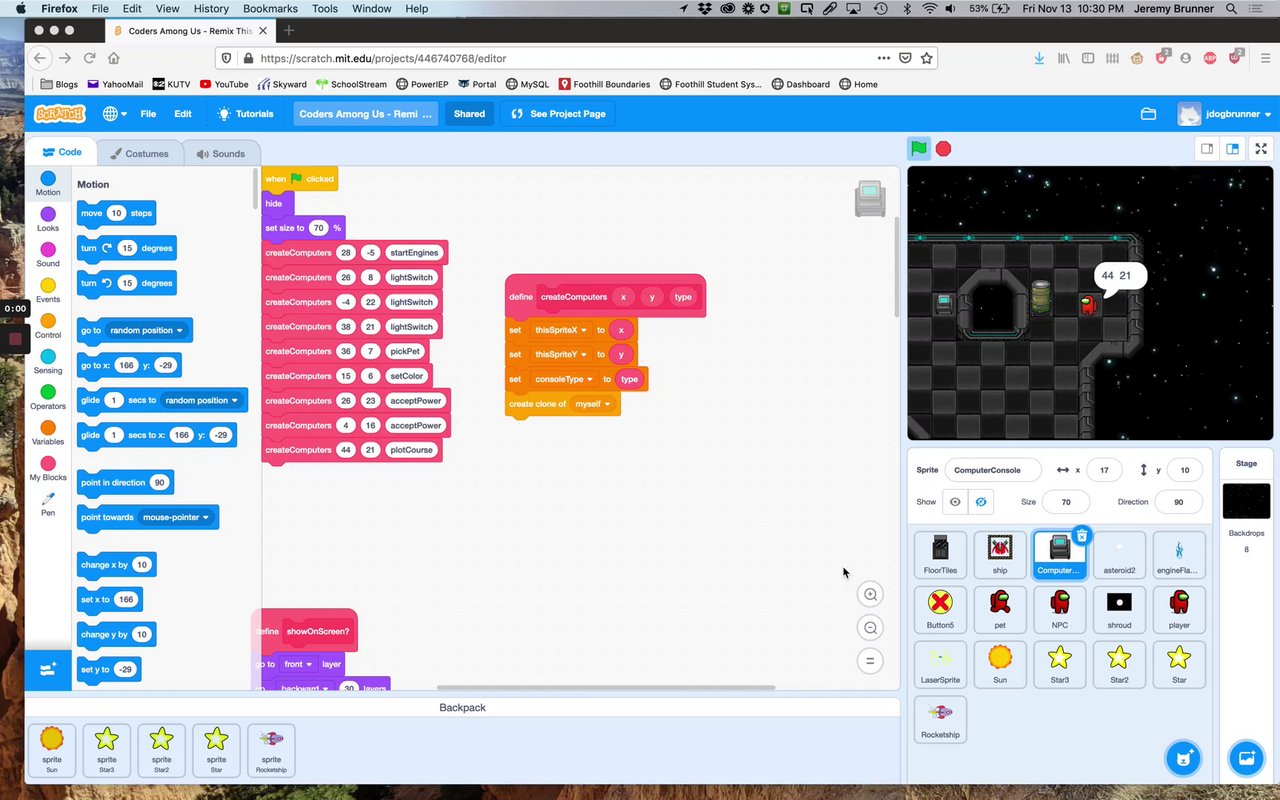Delete the ComputerConsole sprite
The image size is (1280, 800).
point(1081,536)
